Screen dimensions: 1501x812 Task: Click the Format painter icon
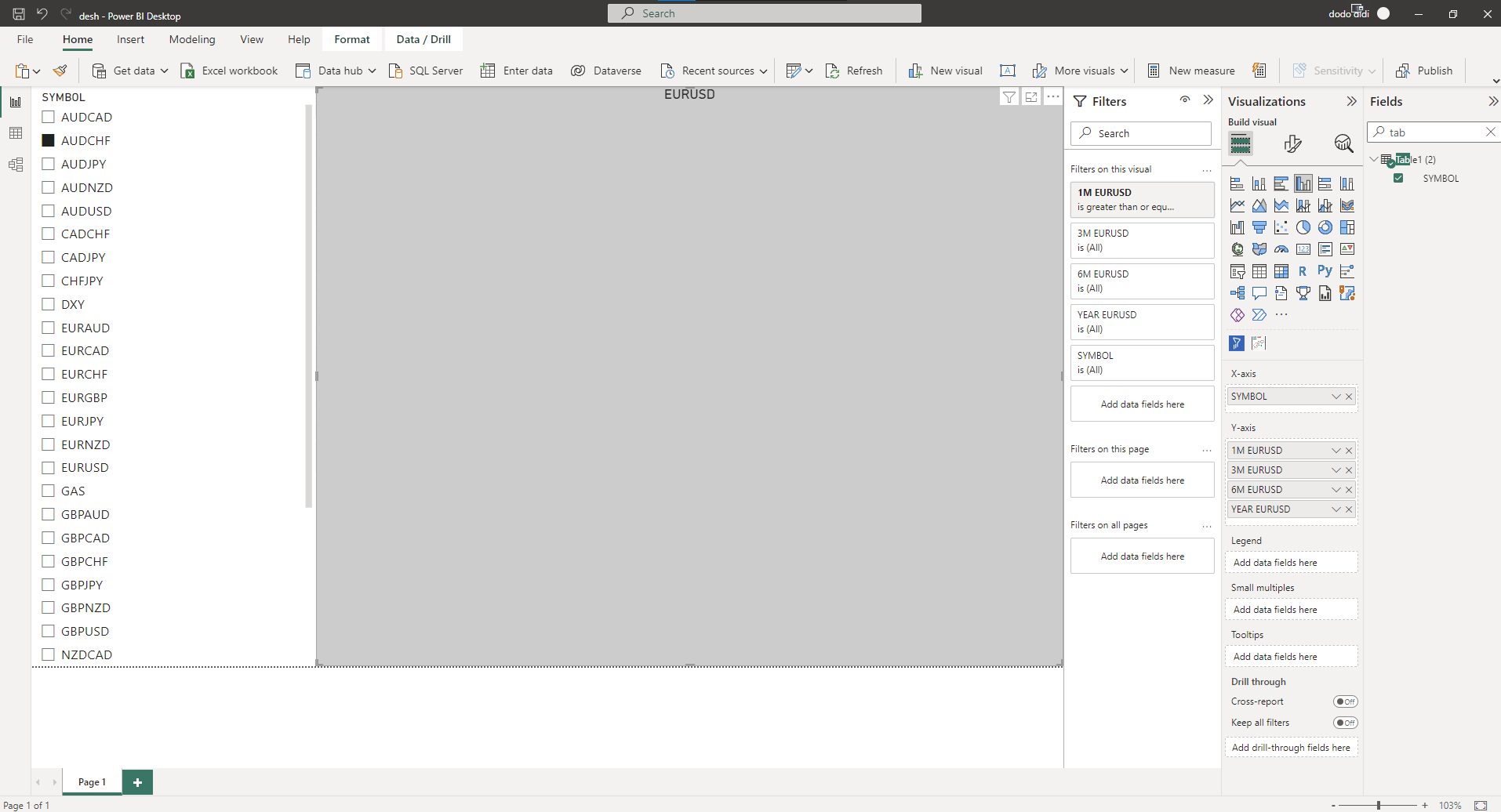pos(60,71)
